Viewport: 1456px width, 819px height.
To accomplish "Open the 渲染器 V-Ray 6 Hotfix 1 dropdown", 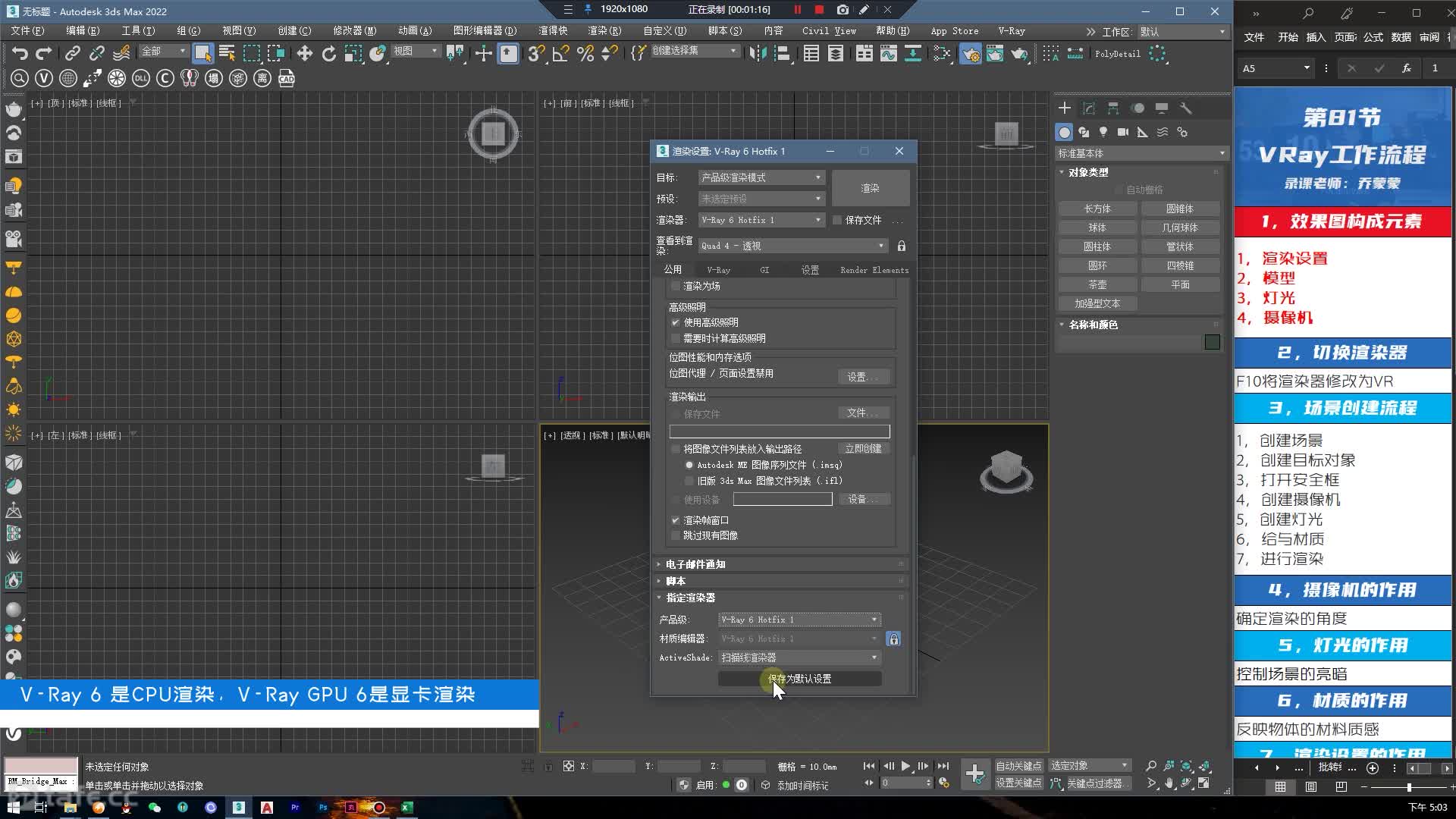I will pos(761,220).
